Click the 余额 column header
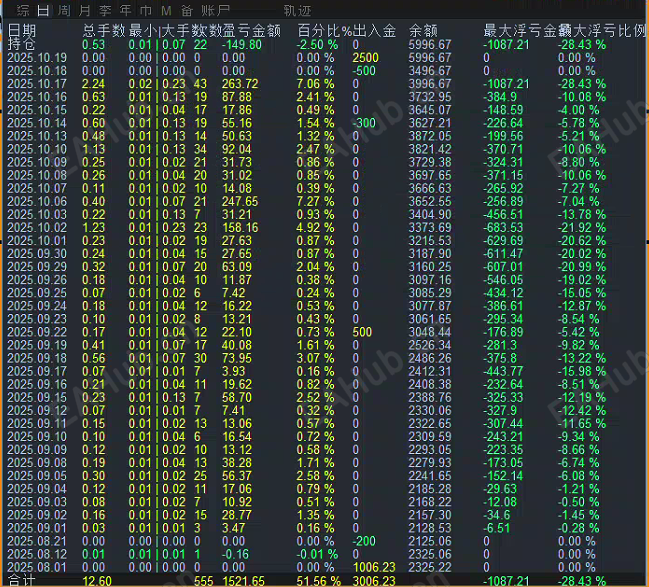649x587 pixels. [423, 31]
